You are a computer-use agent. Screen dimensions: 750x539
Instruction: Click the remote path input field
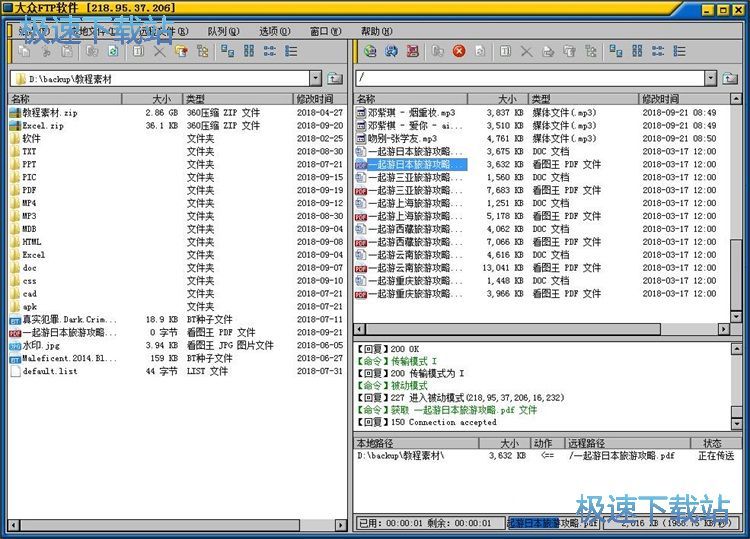[530, 78]
